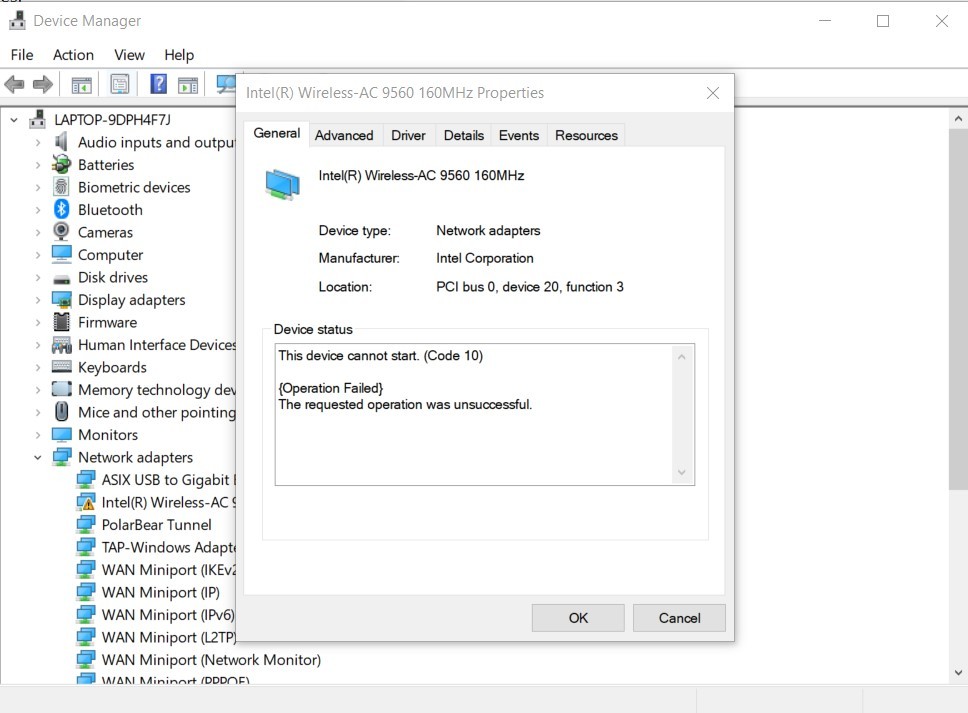Select the PolarBear Tunnel adapter

coord(156,525)
